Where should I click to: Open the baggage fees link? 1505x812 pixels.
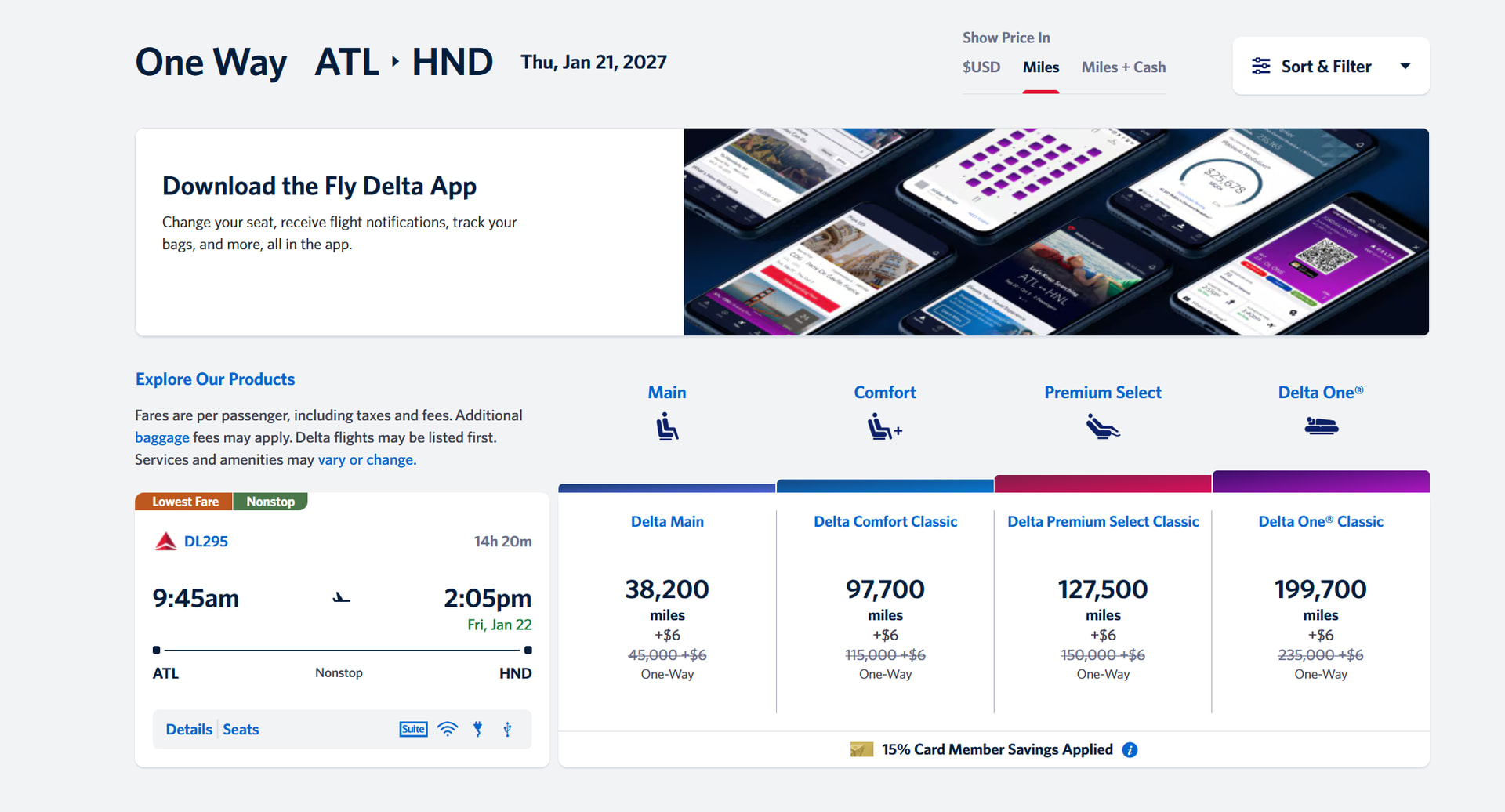[x=161, y=437]
